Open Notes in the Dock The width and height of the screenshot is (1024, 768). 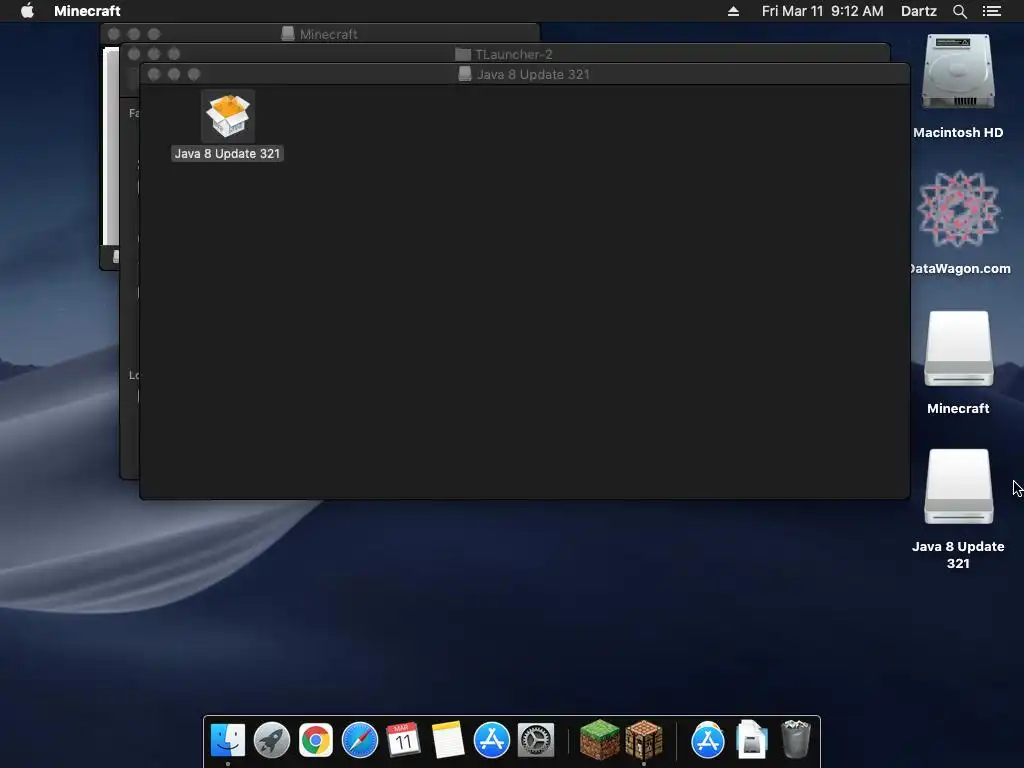447,740
